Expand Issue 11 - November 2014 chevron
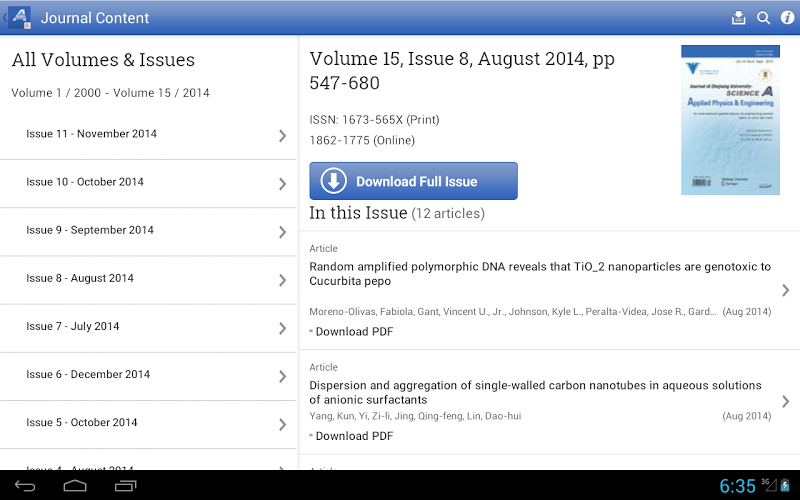 pyautogui.click(x=283, y=136)
